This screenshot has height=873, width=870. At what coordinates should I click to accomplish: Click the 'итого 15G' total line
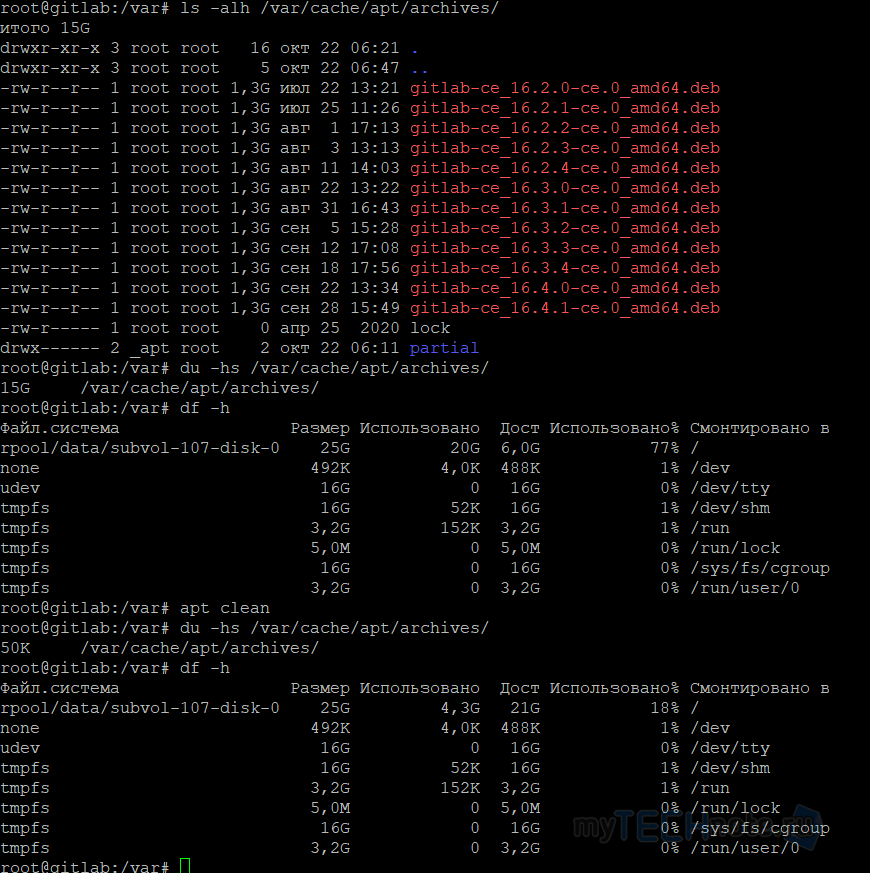point(45,28)
